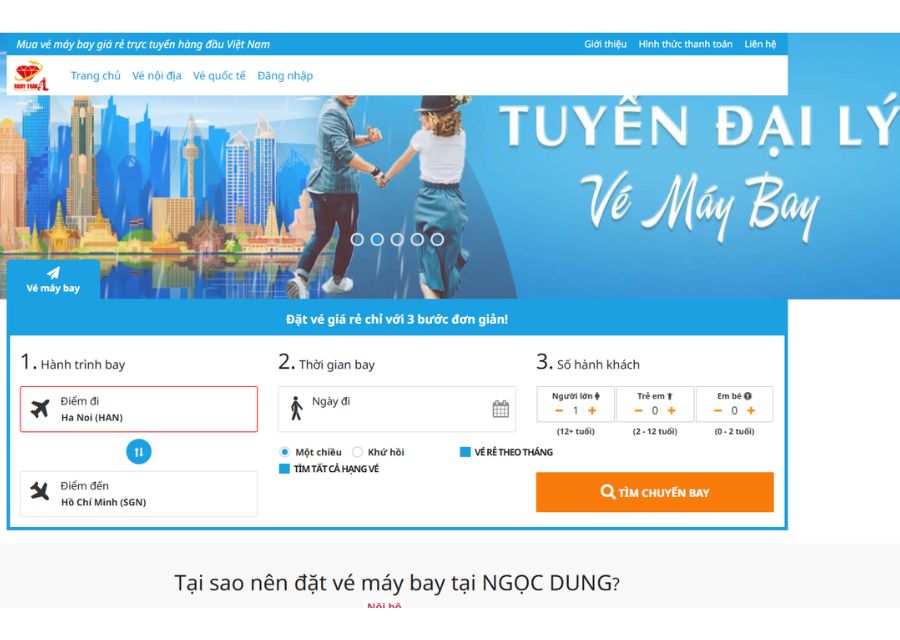900x640 pixels.
Task: Select the third banner carousel dot
Action: point(397,239)
